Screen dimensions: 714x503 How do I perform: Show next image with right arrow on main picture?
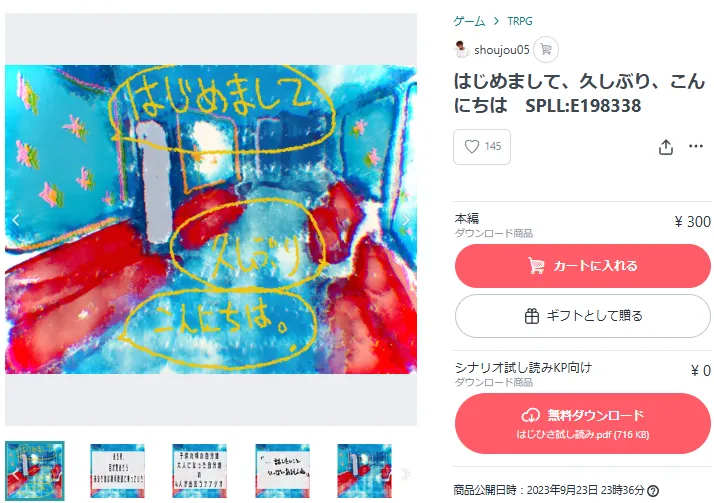(x=406, y=220)
